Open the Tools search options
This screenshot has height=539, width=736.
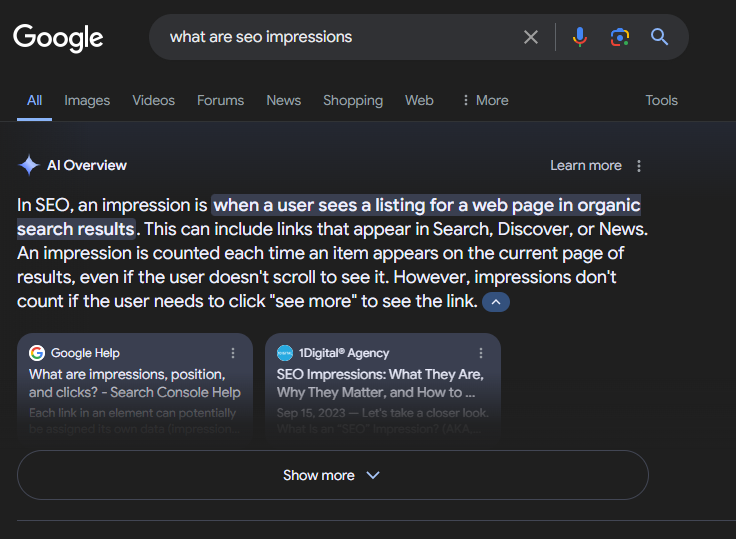coord(661,100)
